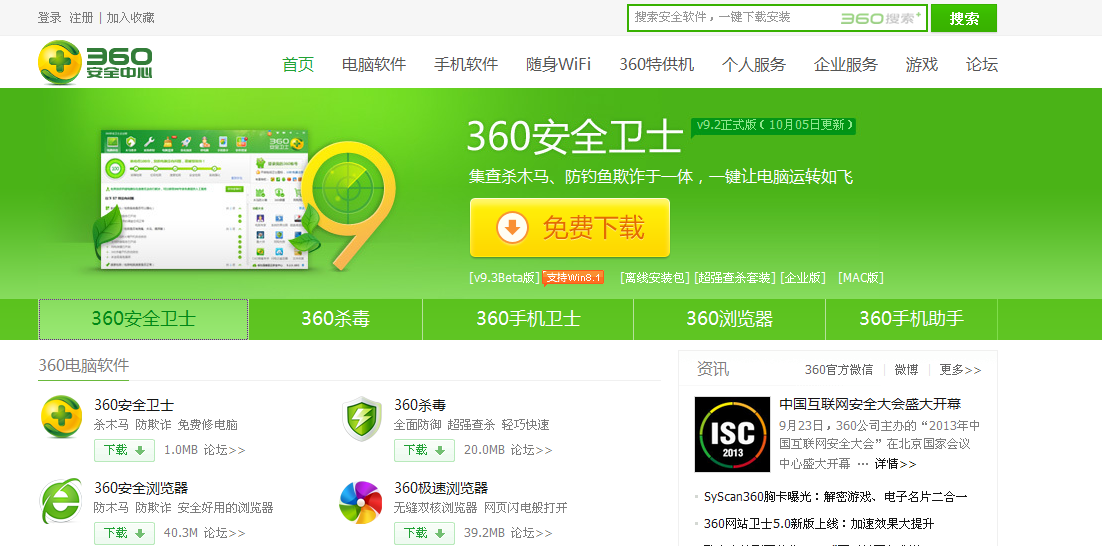
Task: Click the 离线安装包 link
Action: pyautogui.click(x=655, y=278)
